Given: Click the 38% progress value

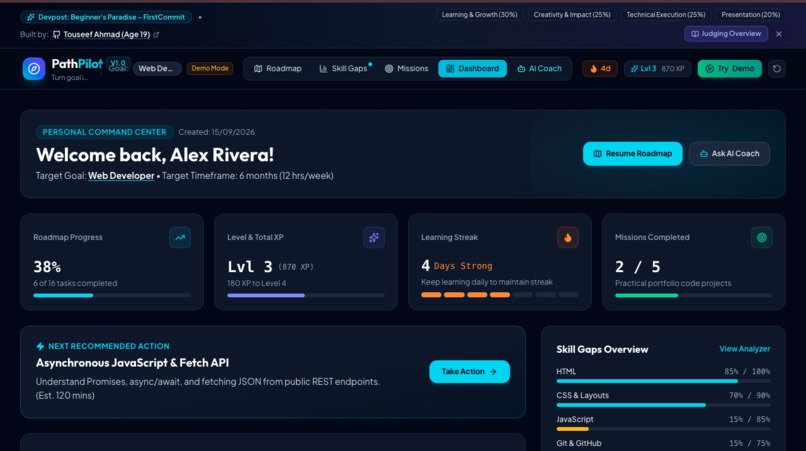Looking at the screenshot, I should click(47, 267).
